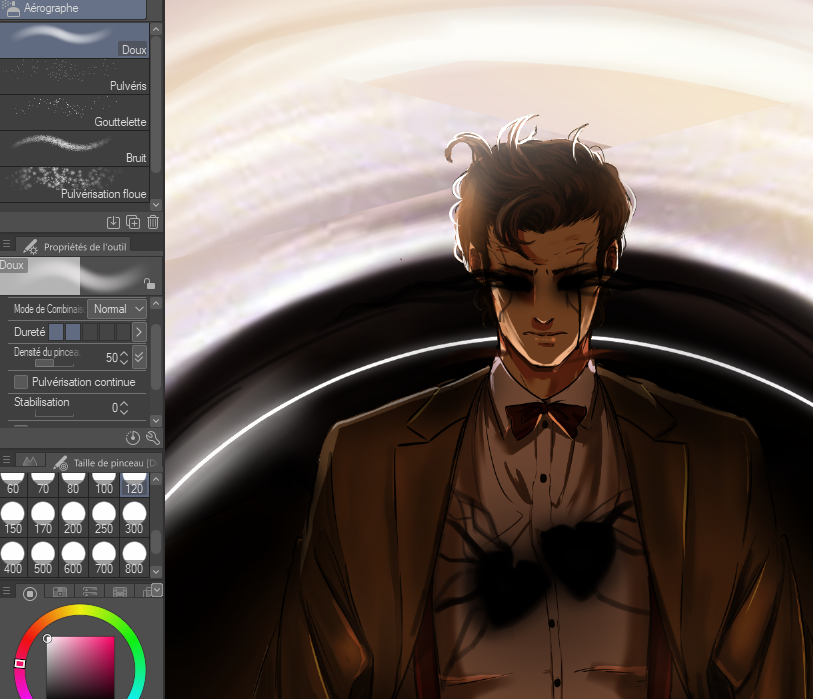Select brush size 400
Screen dimensions: 813x699
tap(13, 558)
